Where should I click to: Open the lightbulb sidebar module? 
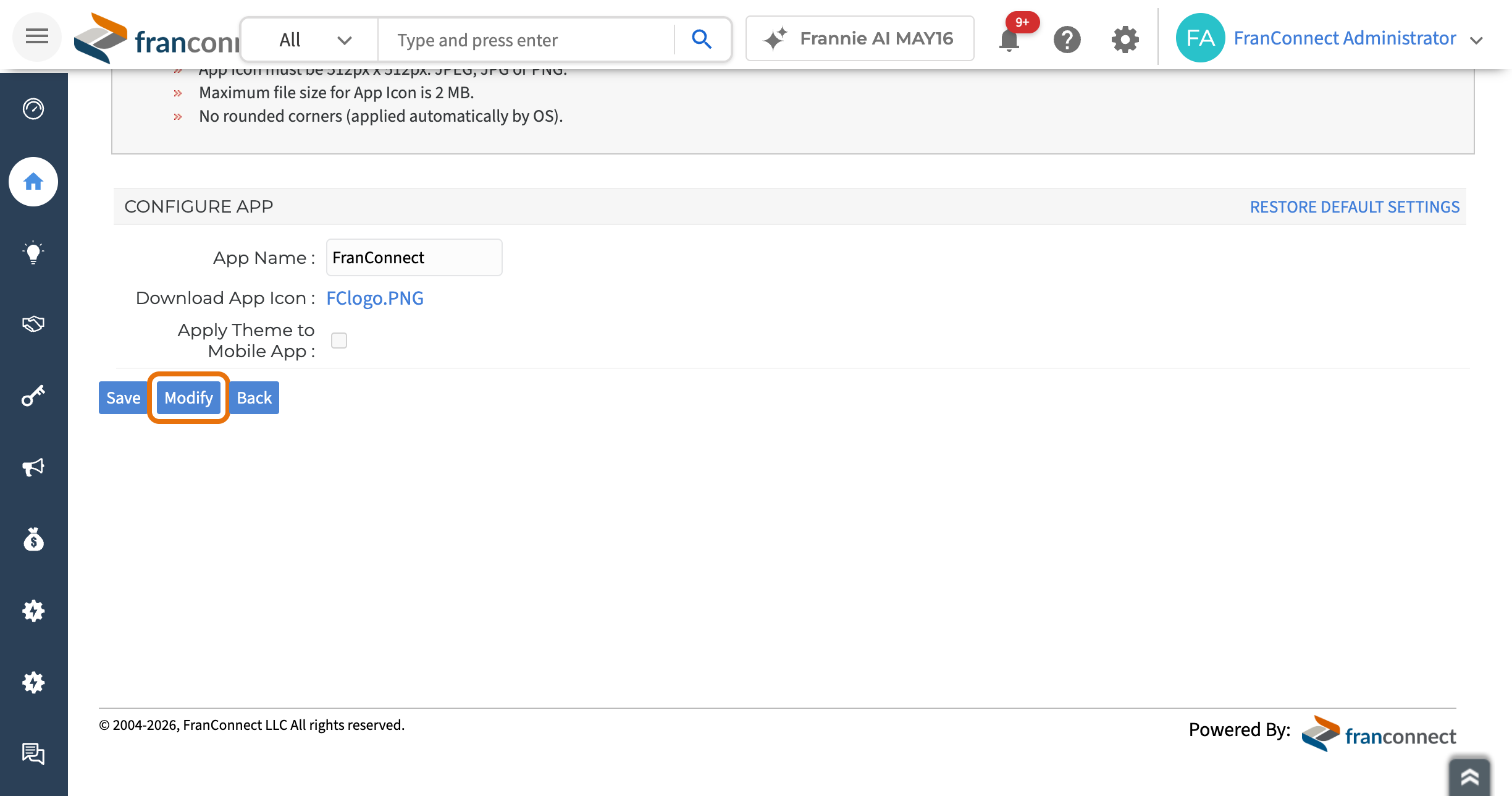pos(33,253)
